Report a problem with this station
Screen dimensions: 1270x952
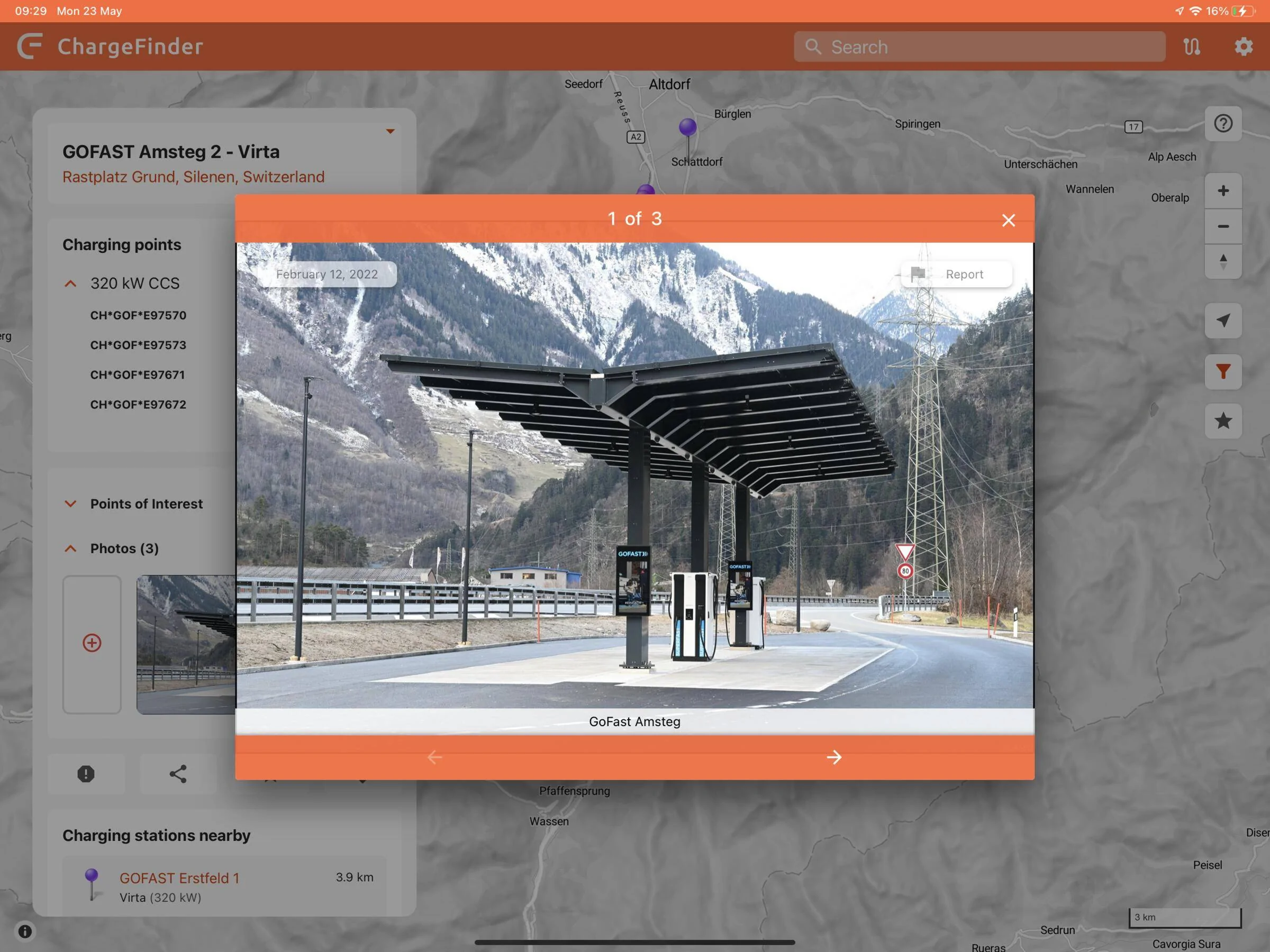86,774
